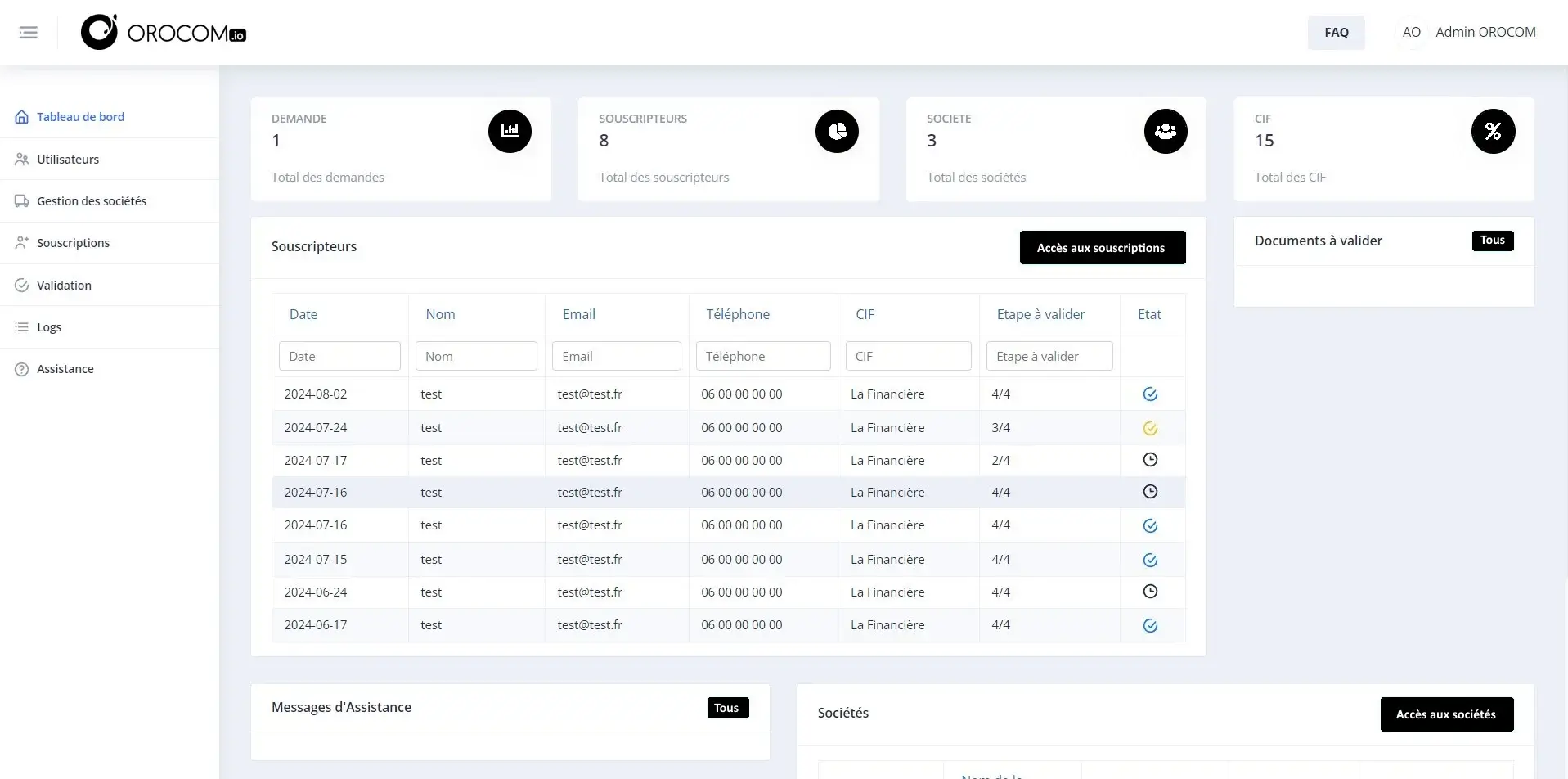The image size is (1568, 779).
Task: Click the clock status icon for 2024-07-17
Action: click(1150, 460)
